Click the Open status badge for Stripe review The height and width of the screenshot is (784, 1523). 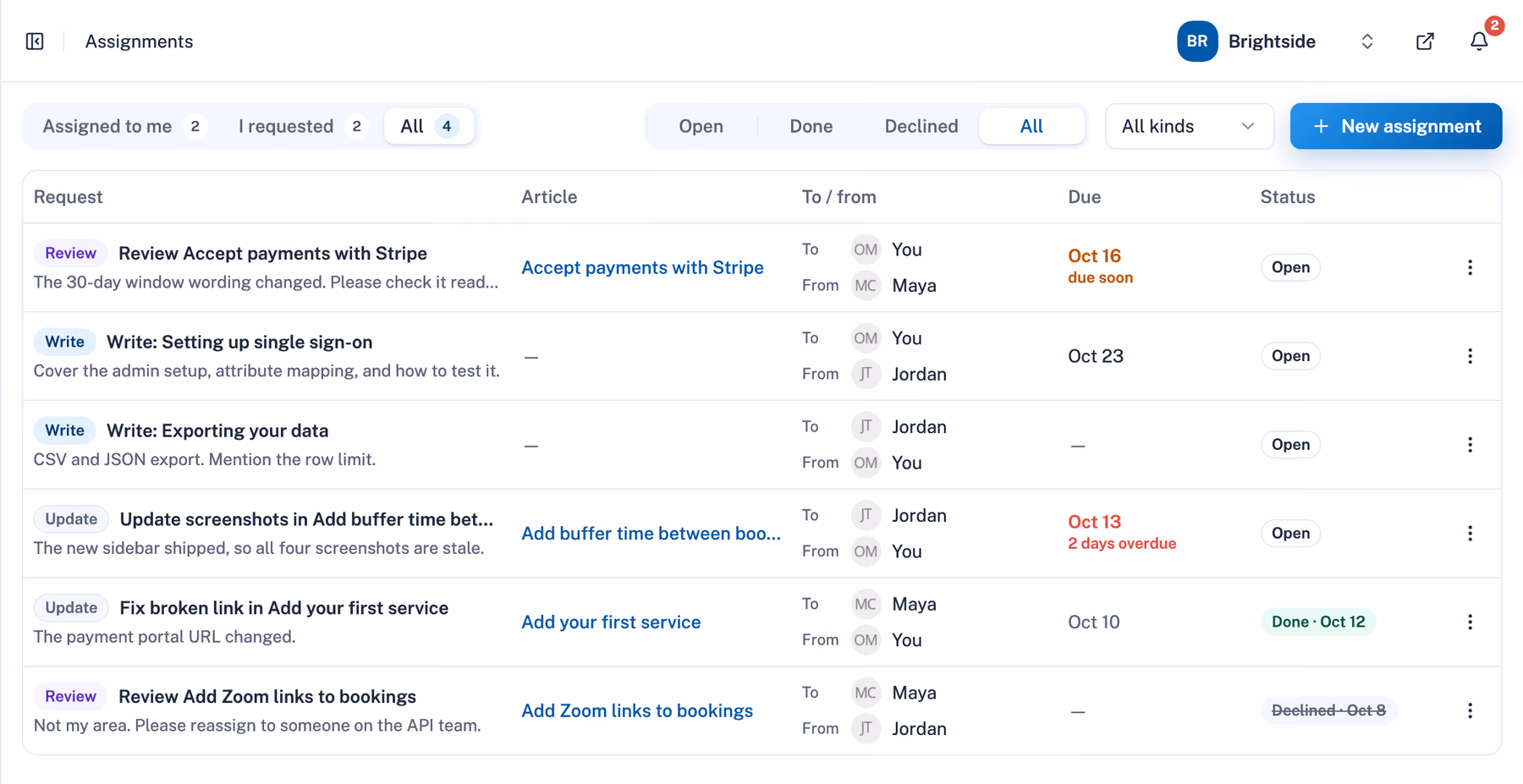1290,267
